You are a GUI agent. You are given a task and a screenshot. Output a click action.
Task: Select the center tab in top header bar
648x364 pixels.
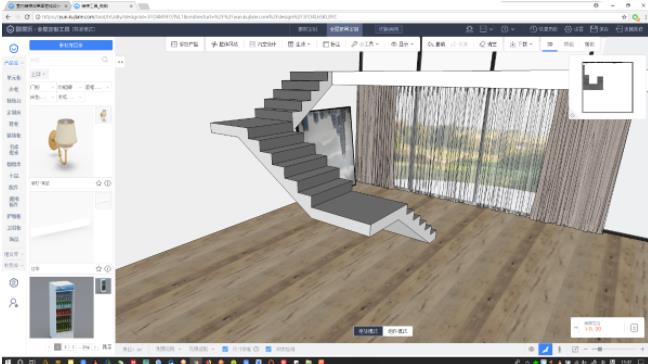[345, 29]
